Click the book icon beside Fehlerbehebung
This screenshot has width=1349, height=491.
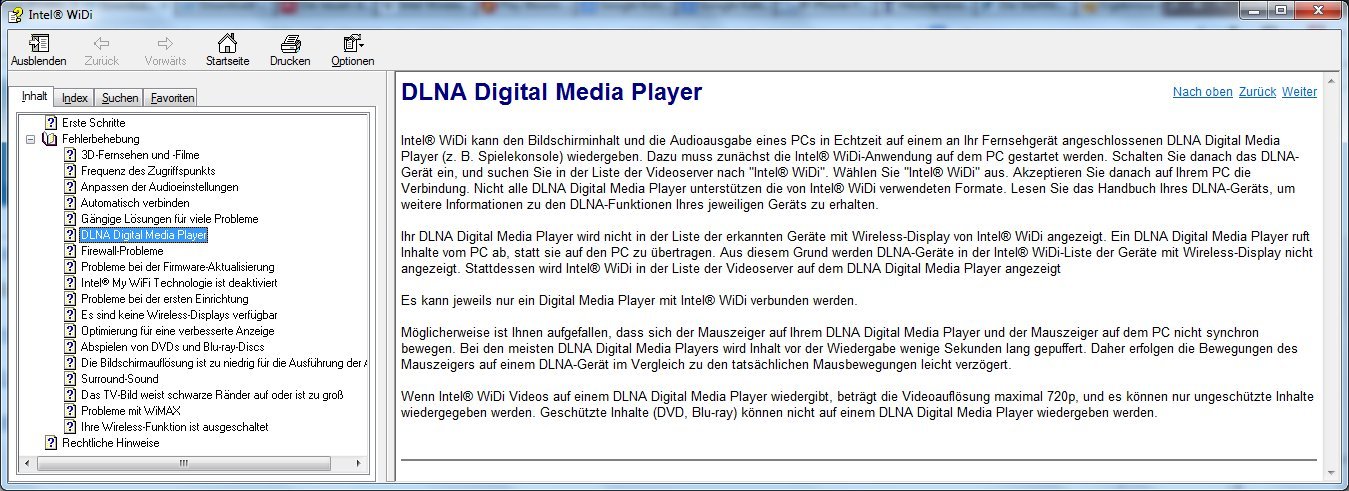point(50,139)
